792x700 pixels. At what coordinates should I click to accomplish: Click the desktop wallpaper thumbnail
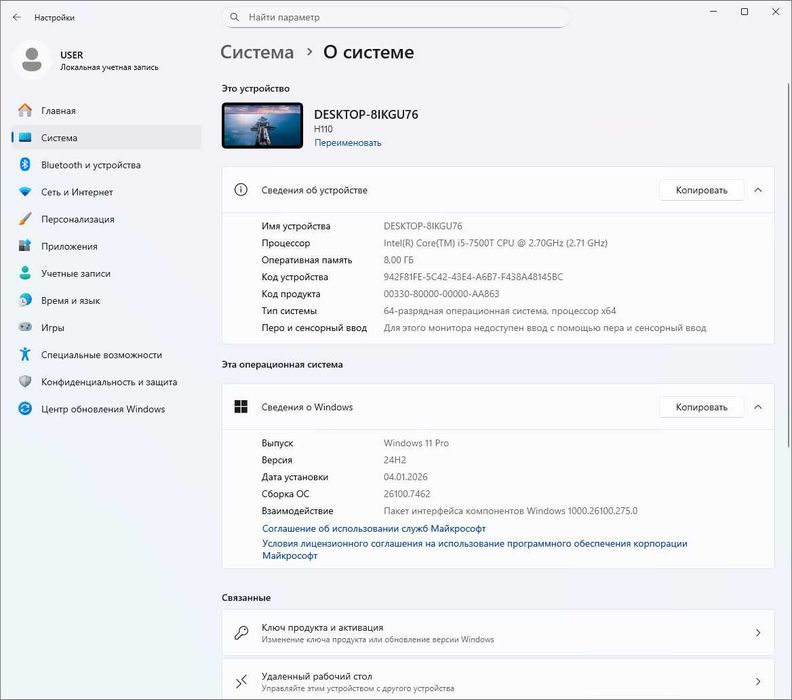pyautogui.click(x=262, y=125)
